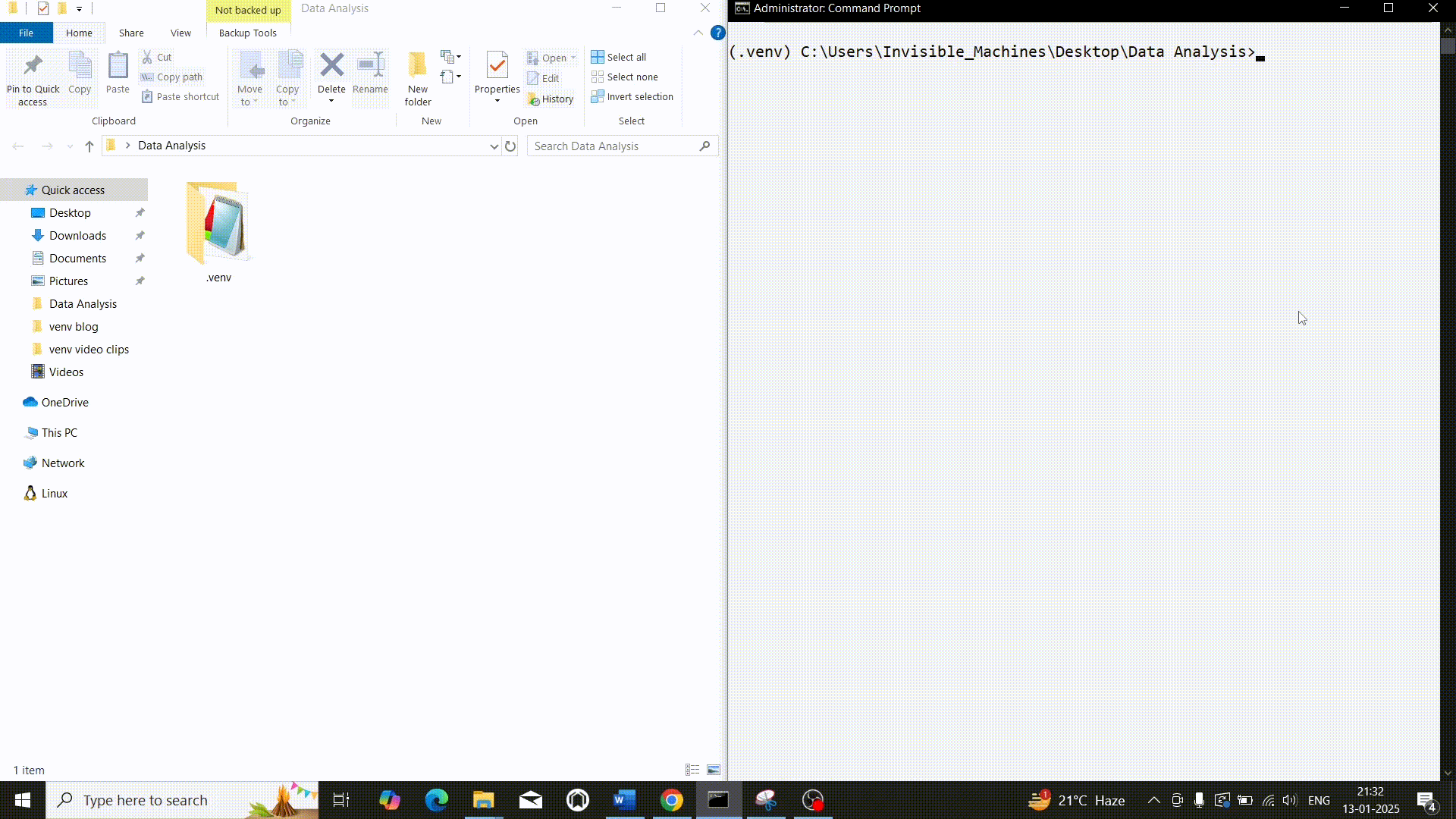Launch Microsoft Edge from taskbar
The image size is (1456, 819).
click(x=437, y=800)
